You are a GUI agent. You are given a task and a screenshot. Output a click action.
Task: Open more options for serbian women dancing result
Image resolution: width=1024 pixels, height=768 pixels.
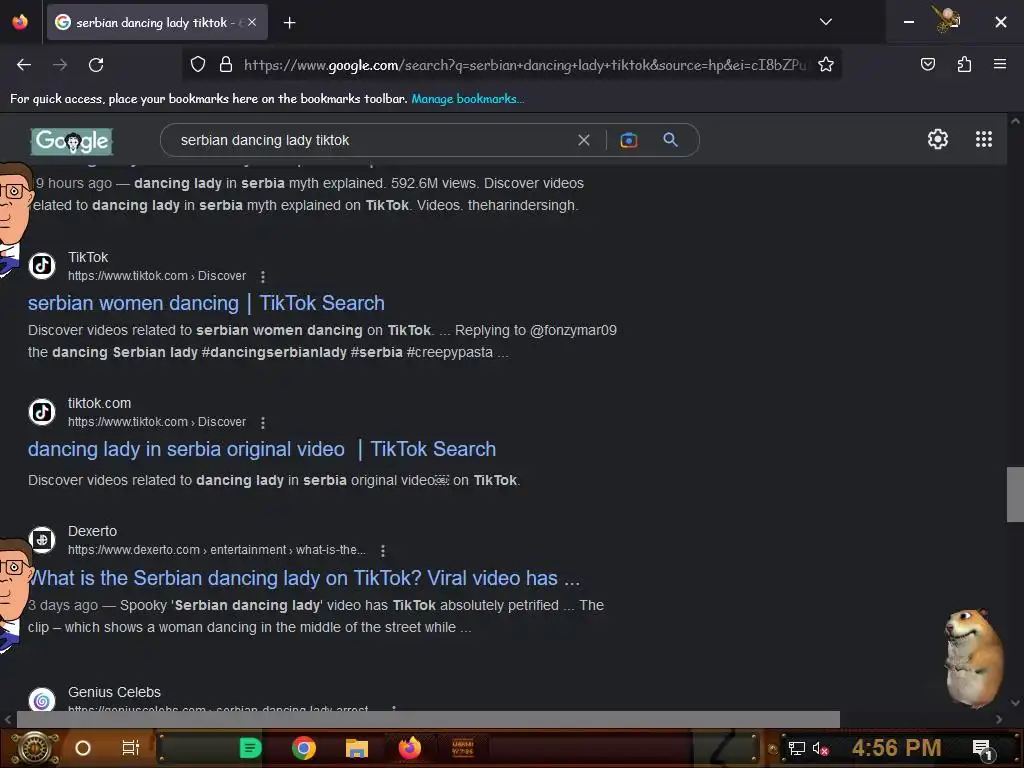point(263,277)
